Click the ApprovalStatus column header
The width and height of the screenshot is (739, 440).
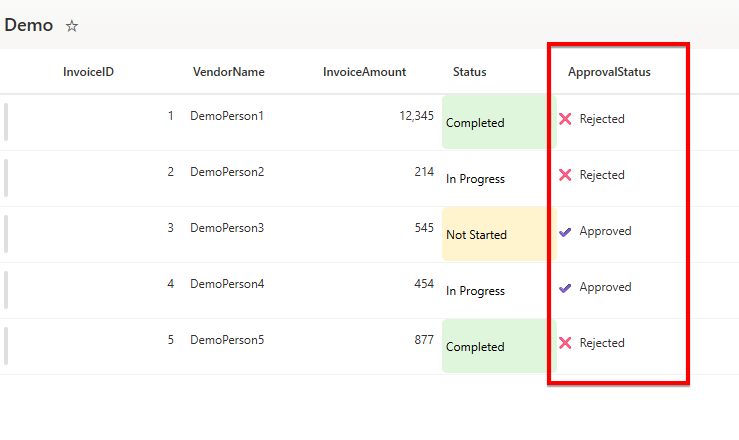pyautogui.click(x=609, y=72)
